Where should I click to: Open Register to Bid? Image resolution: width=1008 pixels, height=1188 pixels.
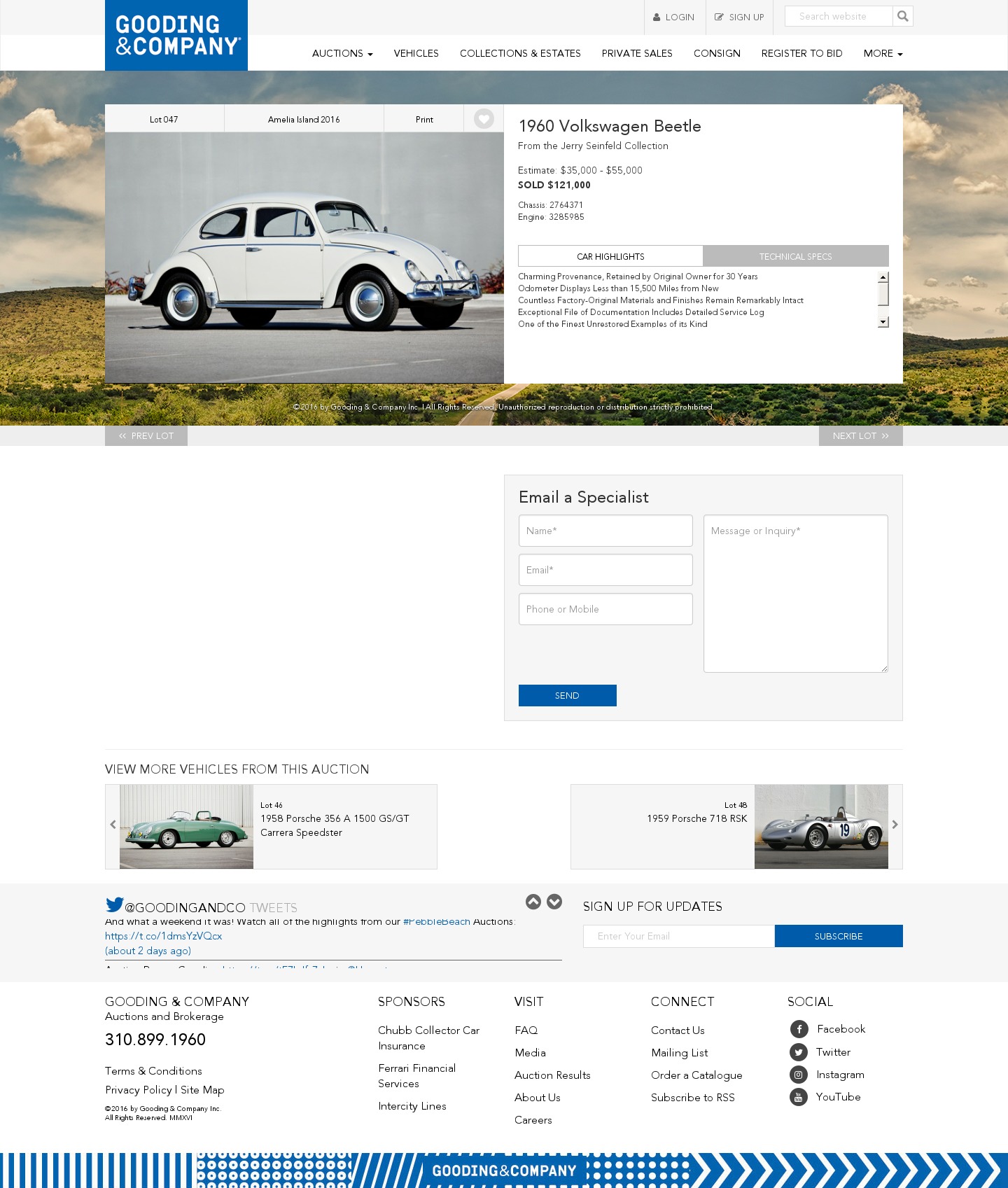coord(802,53)
